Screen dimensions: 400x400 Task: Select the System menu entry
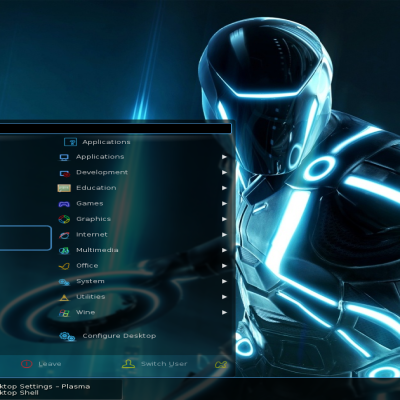(143, 281)
